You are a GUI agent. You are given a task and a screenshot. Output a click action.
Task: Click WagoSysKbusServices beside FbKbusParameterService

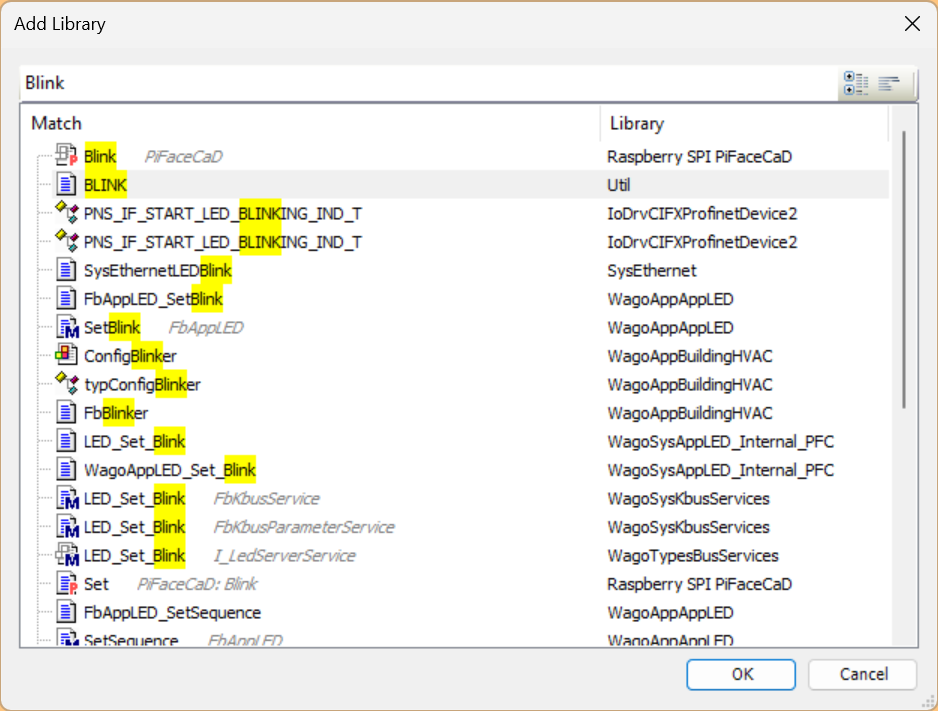tap(688, 527)
